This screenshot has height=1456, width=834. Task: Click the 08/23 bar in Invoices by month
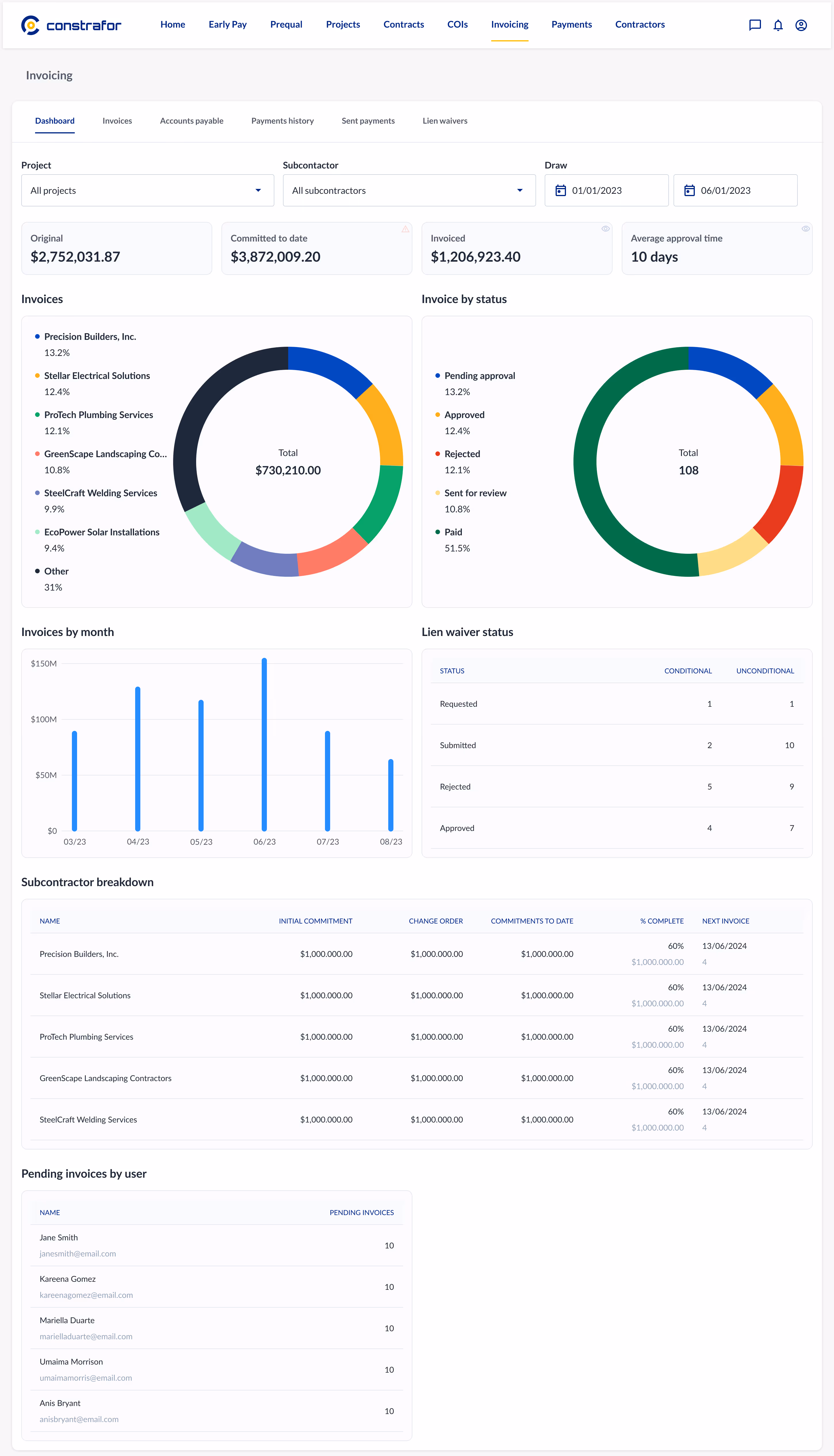click(x=391, y=795)
